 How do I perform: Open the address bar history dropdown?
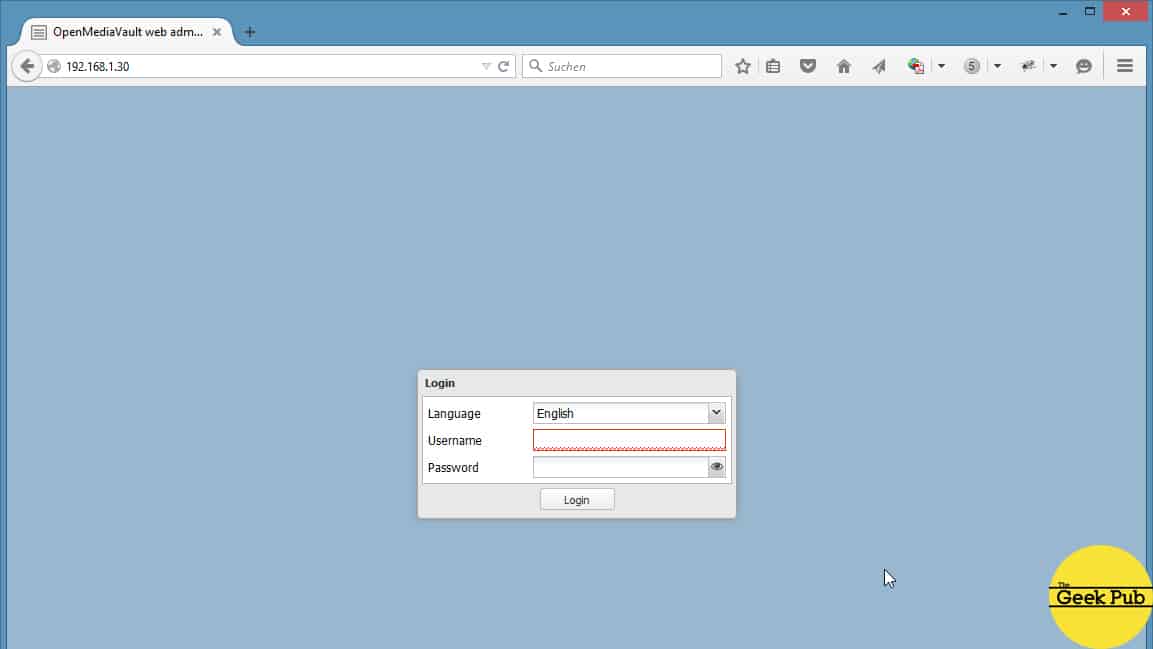486,66
